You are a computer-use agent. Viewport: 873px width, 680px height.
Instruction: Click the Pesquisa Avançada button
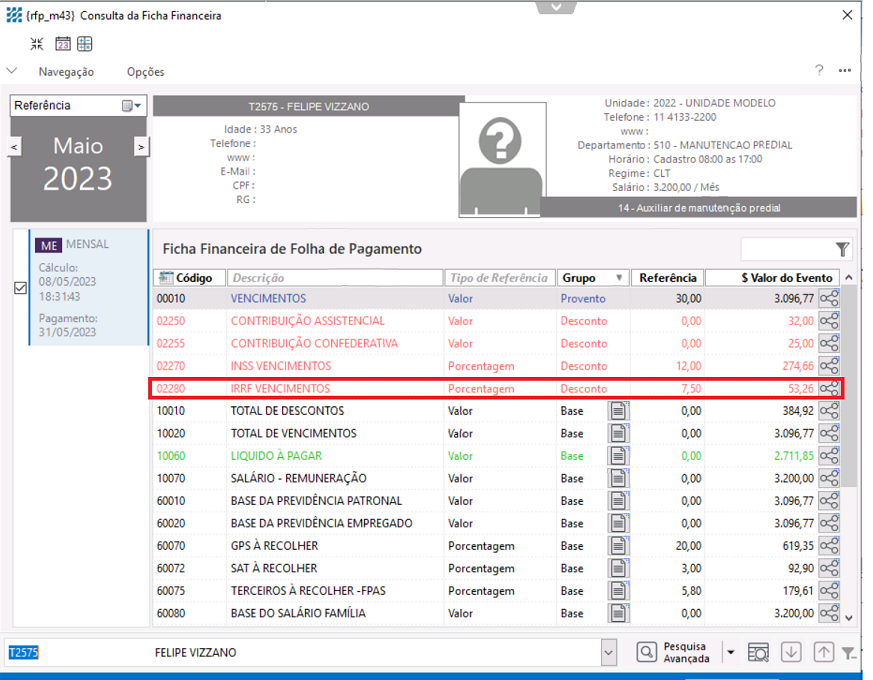point(676,652)
